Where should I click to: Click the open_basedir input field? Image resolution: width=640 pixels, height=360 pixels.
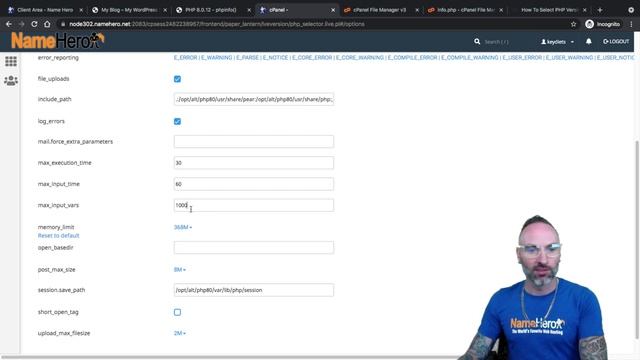click(x=253, y=247)
